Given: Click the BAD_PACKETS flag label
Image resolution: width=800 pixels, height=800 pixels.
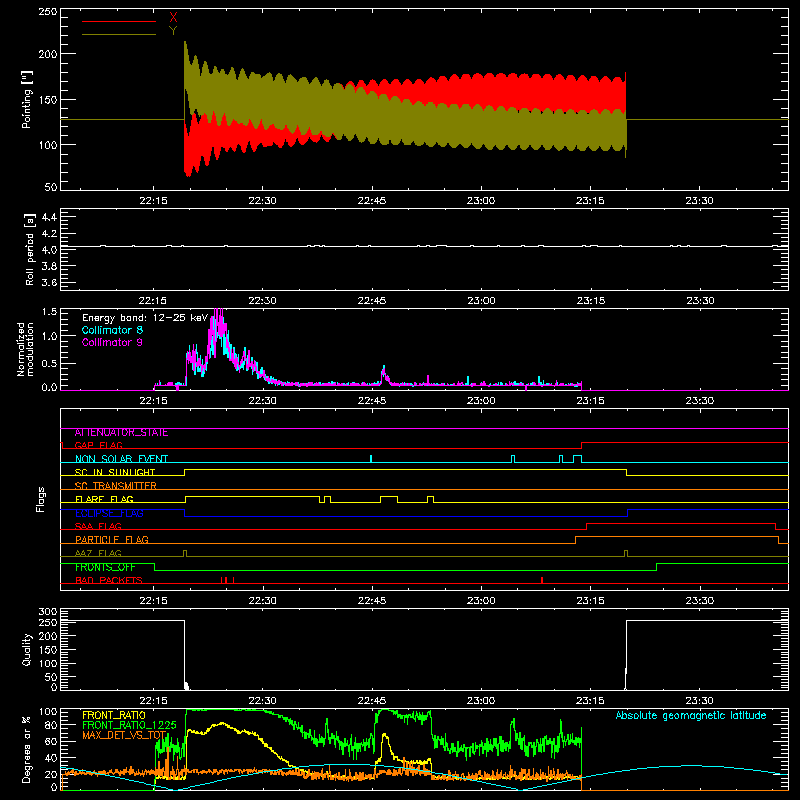Looking at the screenshot, I should click(109, 580).
